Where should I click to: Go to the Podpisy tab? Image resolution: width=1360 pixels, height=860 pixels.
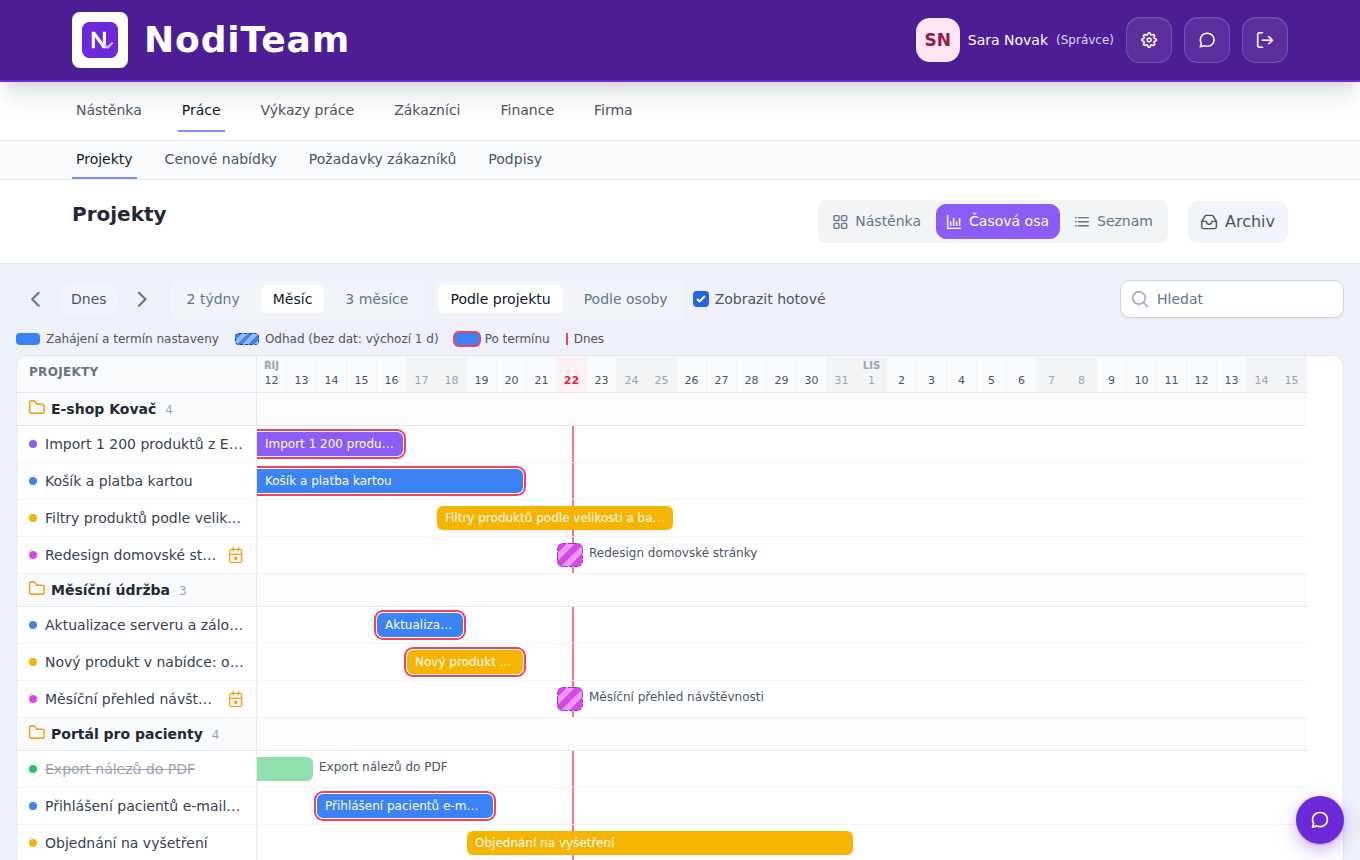coord(515,159)
